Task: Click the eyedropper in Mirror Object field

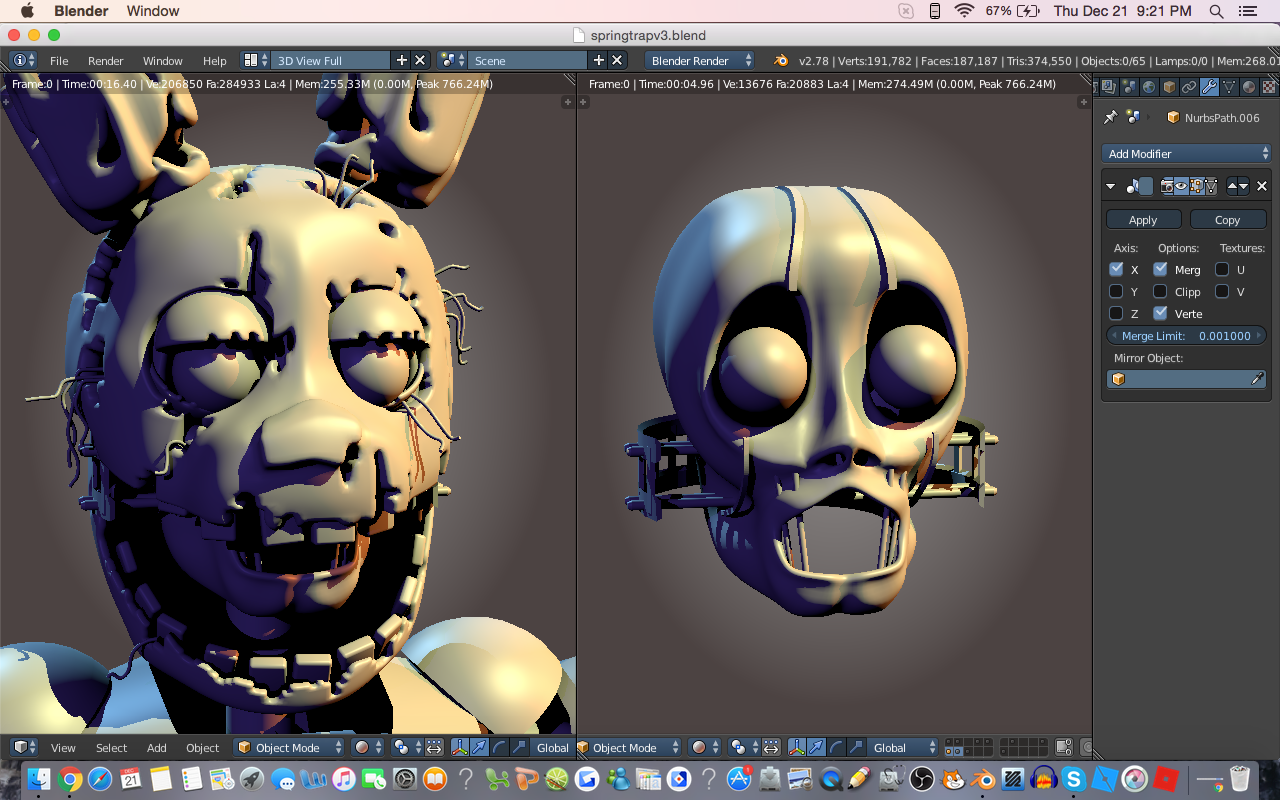Action: click(1257, 379)
